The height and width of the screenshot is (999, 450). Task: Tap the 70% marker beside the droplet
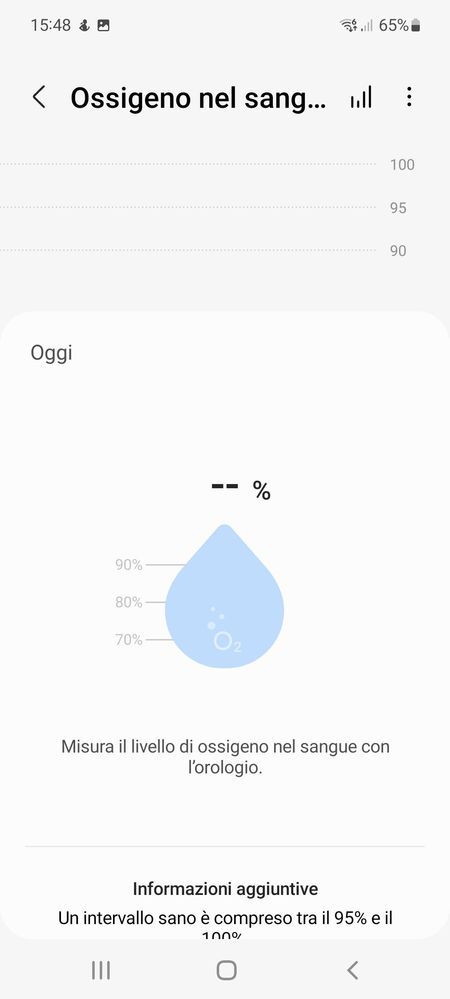click(x=129, y=640)
